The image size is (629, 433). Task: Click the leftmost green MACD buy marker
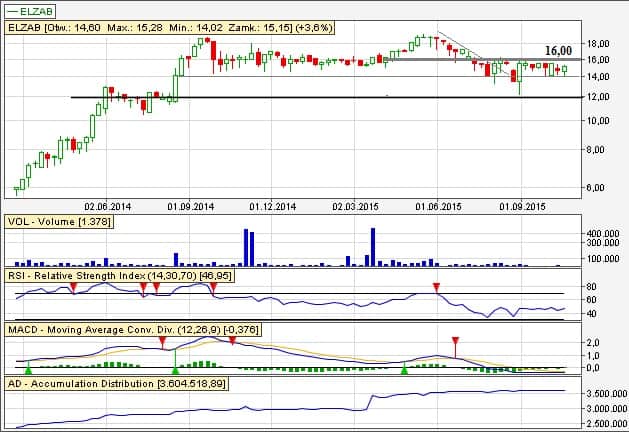(28, 370)
